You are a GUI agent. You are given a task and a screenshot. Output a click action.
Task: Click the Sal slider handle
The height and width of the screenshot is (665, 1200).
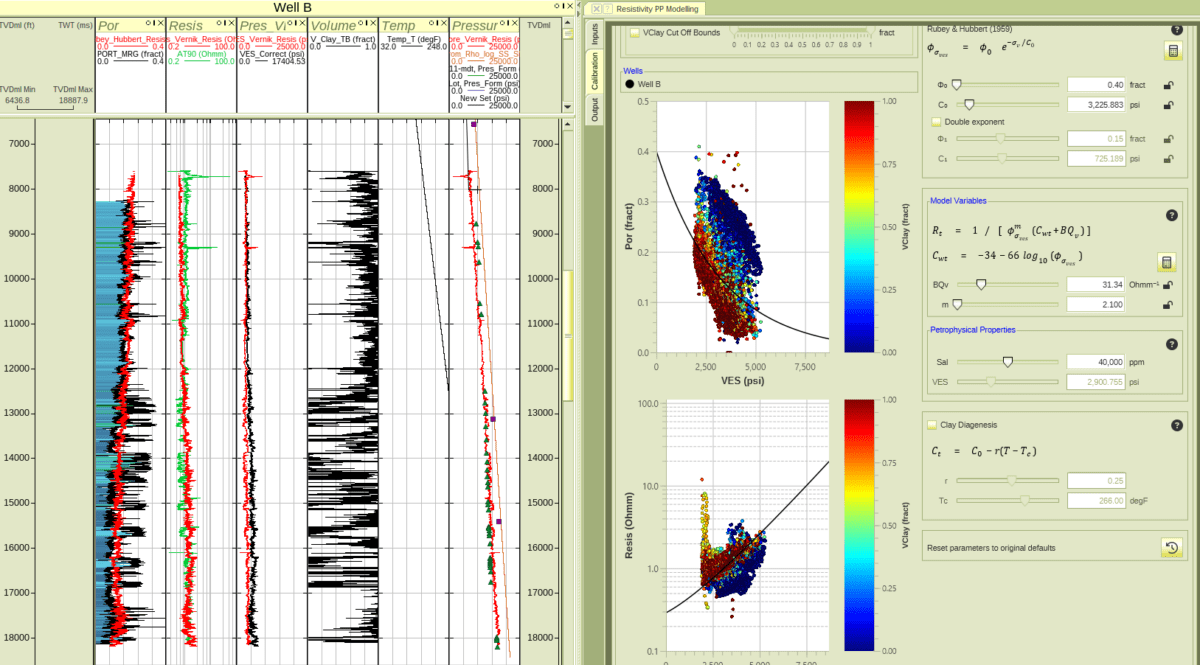point(1007,362)
